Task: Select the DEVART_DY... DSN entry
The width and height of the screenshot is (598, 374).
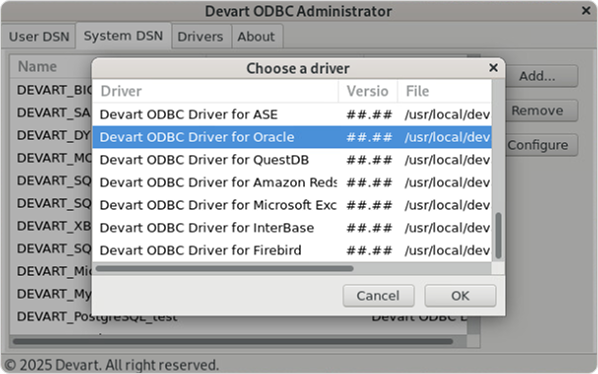Action: tap(53, 135)
